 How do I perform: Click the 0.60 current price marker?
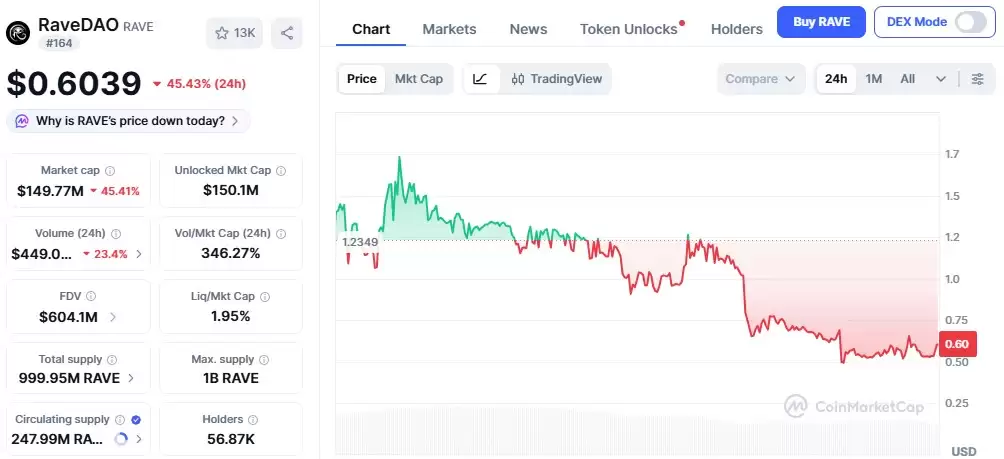point(957,344)
